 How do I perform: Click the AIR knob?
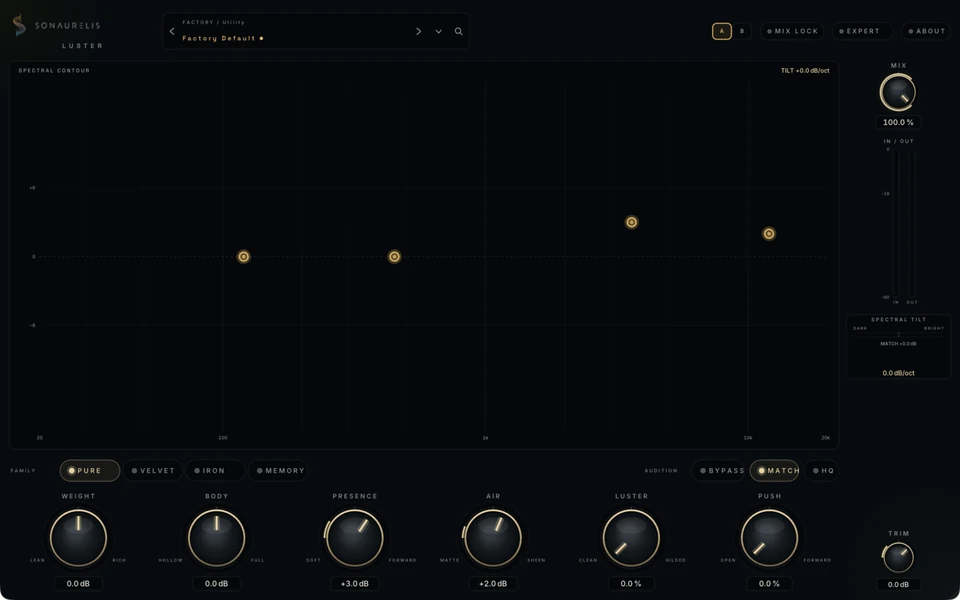[x=493, y=538]
